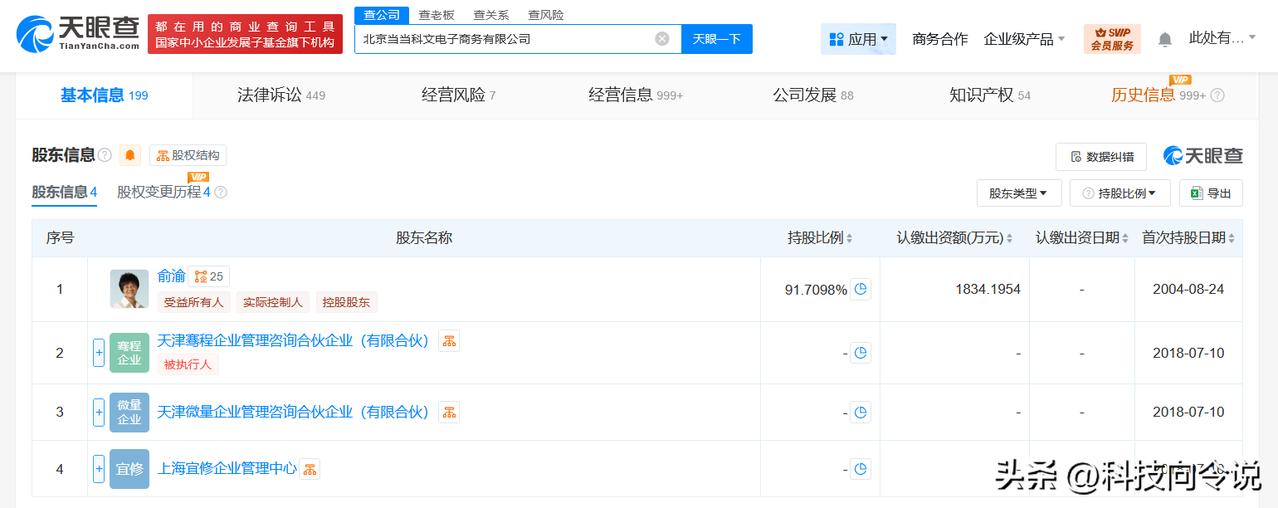Open equity structure icon for 天津骞程企业

(449, 341)
